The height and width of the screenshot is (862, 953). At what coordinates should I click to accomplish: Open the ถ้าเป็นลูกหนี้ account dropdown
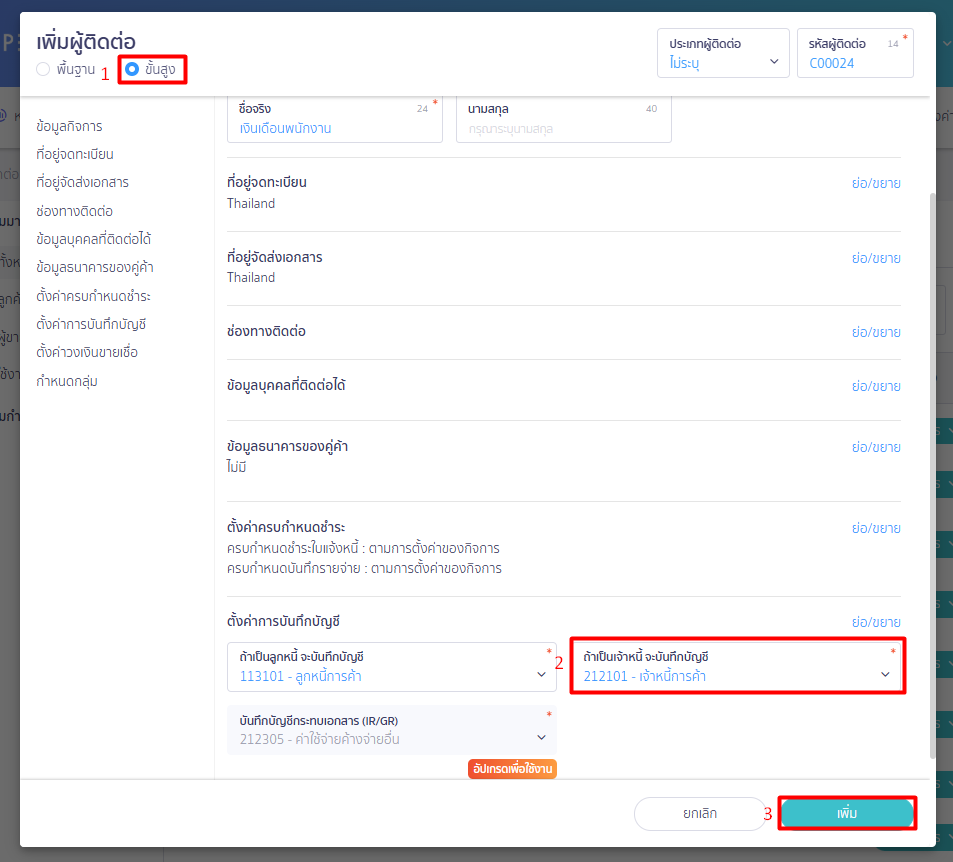coord(391,667)
